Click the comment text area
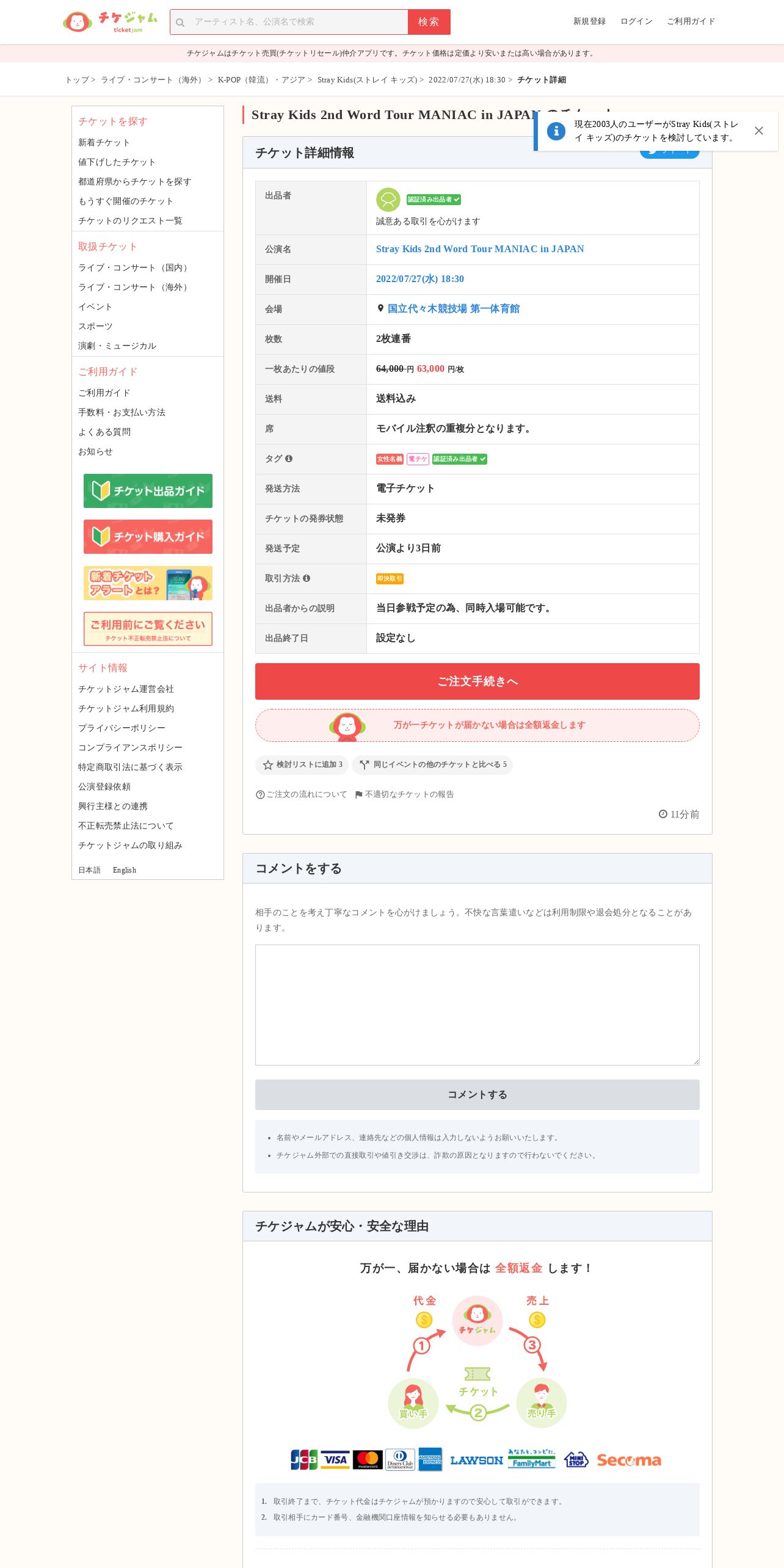 (x=477, y=1005)
